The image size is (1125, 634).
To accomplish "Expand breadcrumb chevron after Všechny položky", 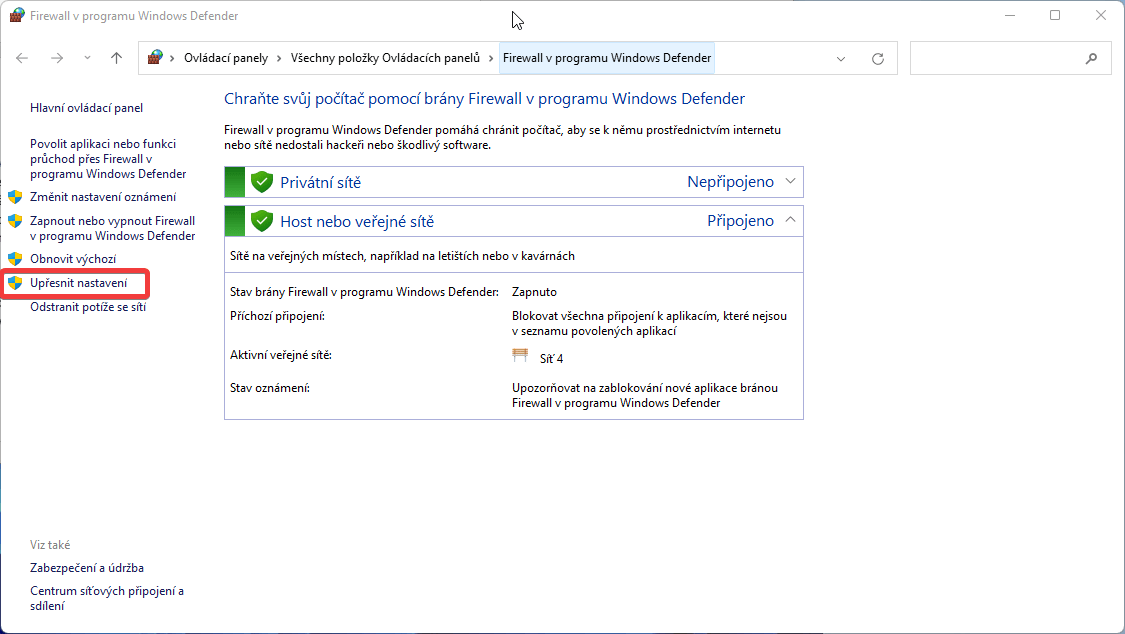I will (491, 58).
